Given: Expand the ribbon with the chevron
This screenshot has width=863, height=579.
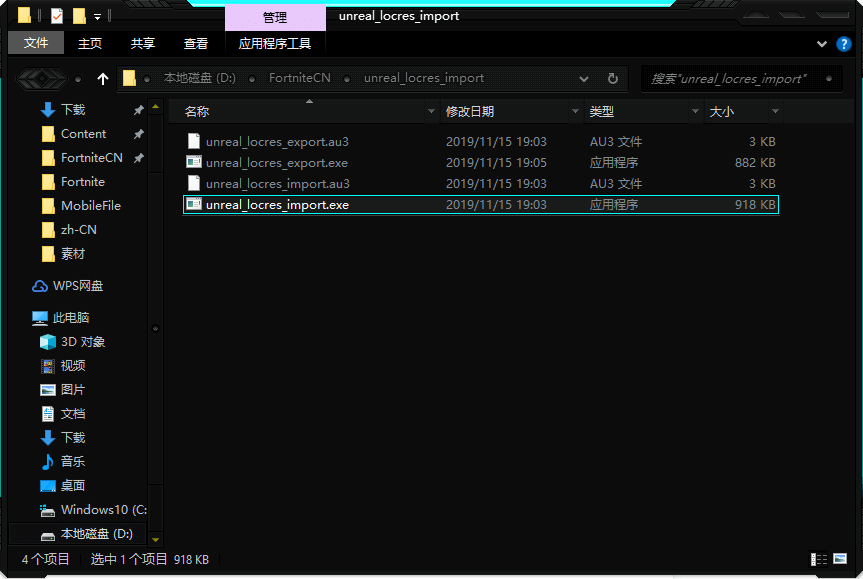Looking at the screenshot, I should pyautogui.click(x=821, y=43).
